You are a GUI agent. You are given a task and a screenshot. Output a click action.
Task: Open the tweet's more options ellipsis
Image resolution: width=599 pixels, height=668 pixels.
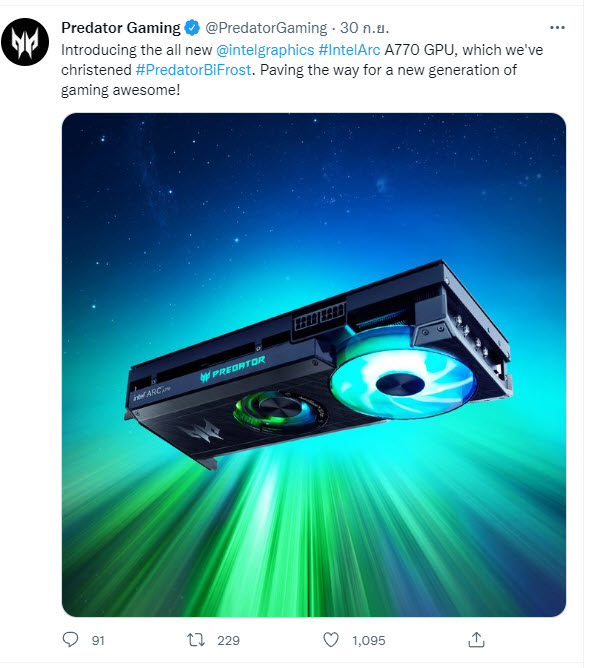click(x=557, y=28)
